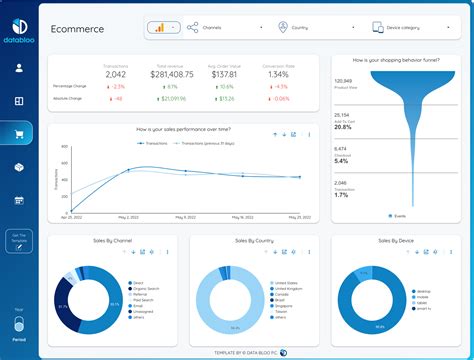Click pin icon on Sales By Country
This screenshot has width=474, height=360.
(x=293, y=252)
